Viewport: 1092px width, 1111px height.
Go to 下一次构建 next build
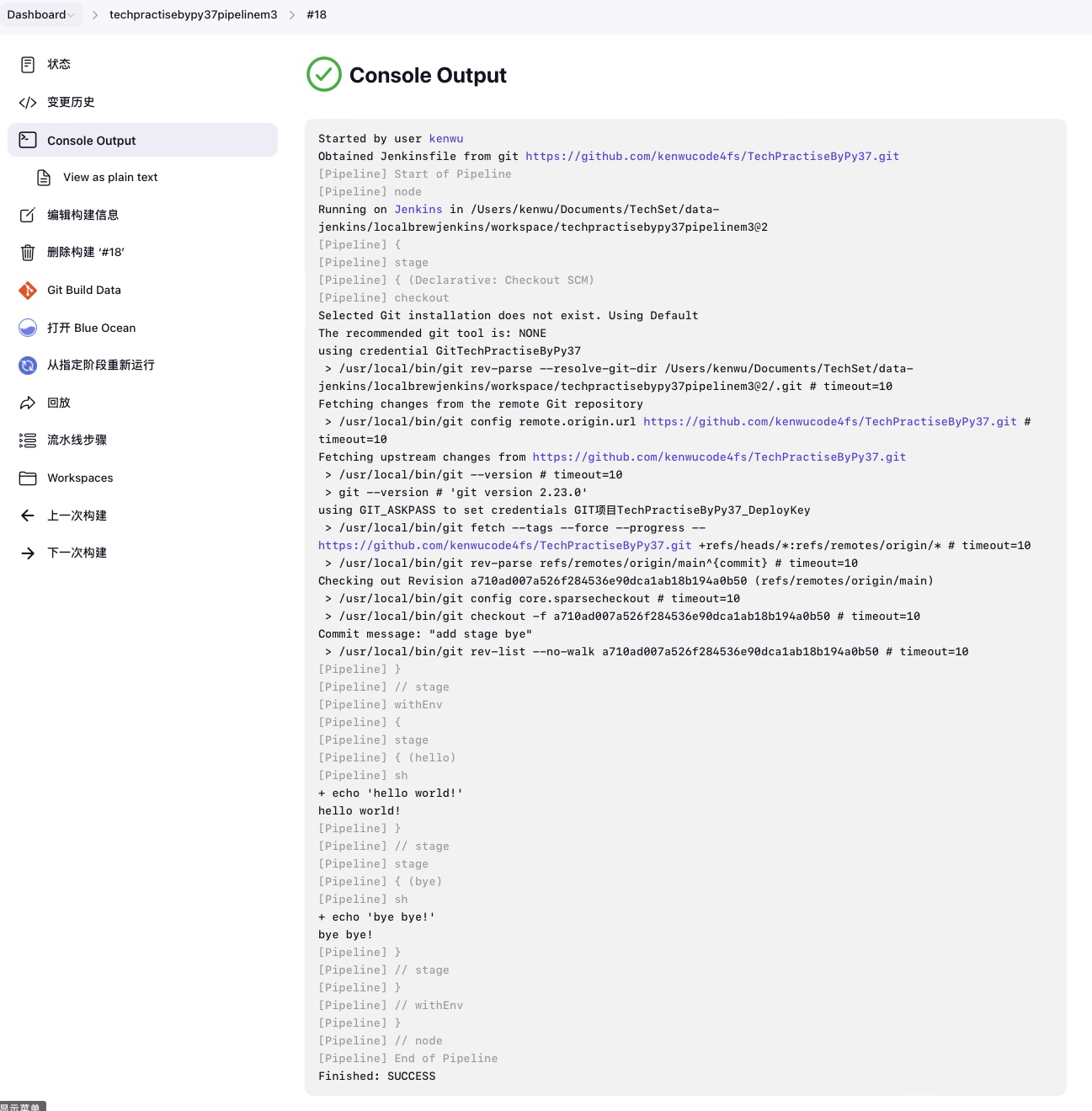(x=77, y=553)
